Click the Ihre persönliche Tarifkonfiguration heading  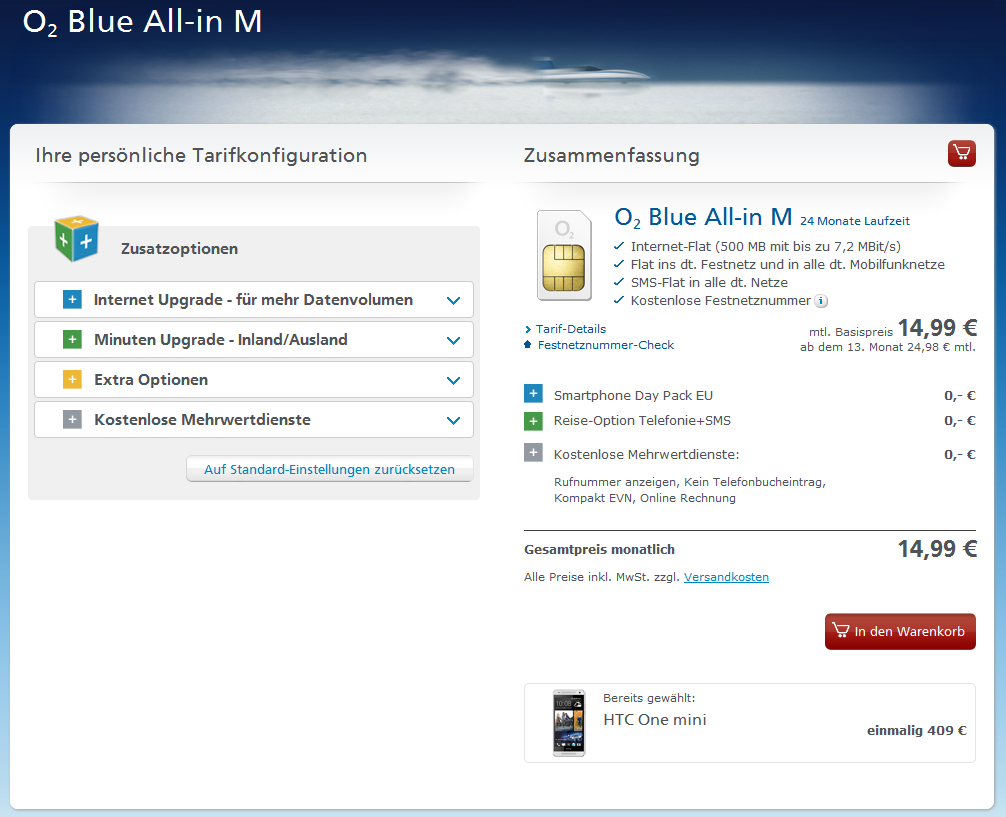201,155
